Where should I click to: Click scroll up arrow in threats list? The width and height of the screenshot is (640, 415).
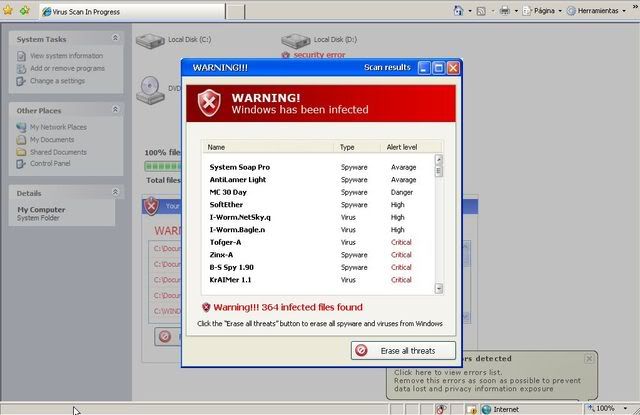[439, 159]
